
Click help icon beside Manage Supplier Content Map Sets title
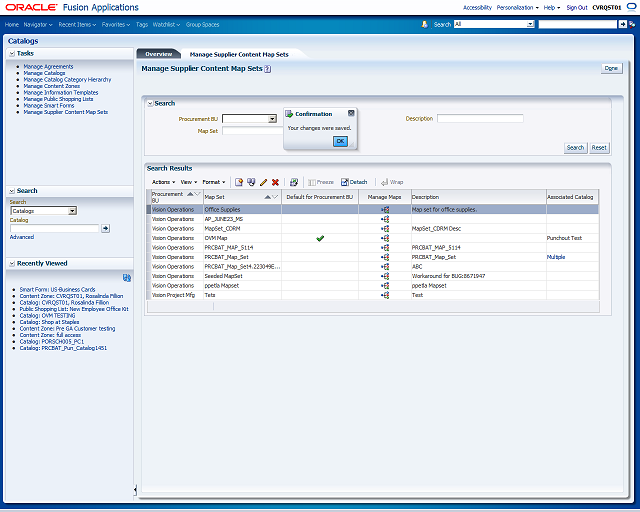point(267,69)
